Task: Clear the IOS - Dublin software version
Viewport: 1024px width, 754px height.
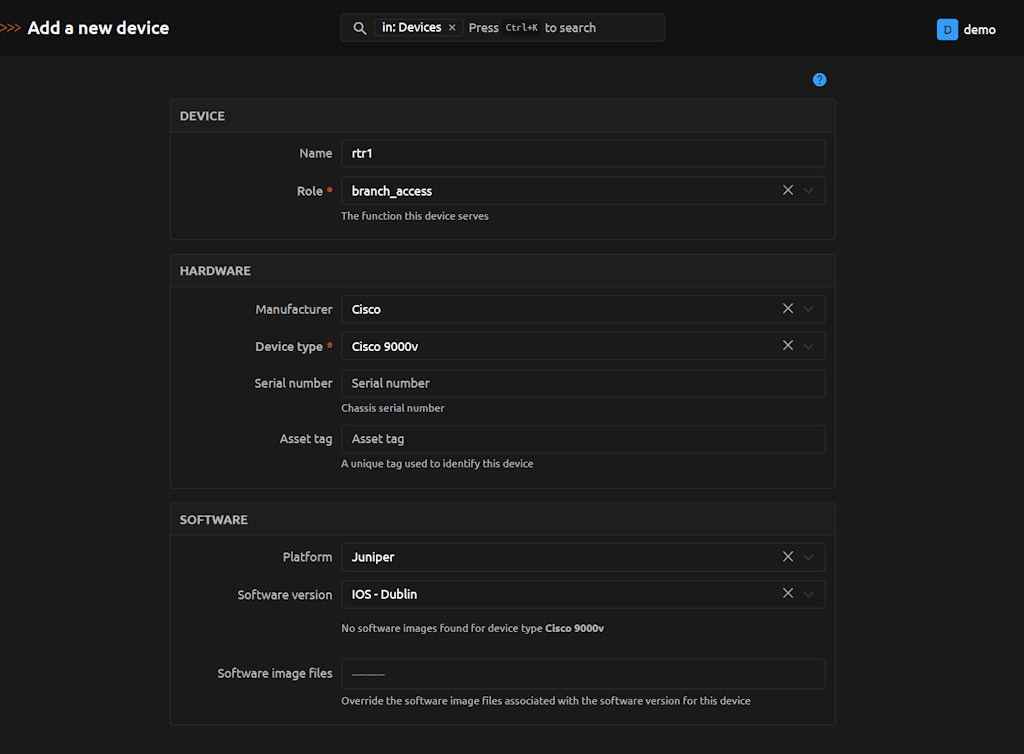Action: pos(788,594)
